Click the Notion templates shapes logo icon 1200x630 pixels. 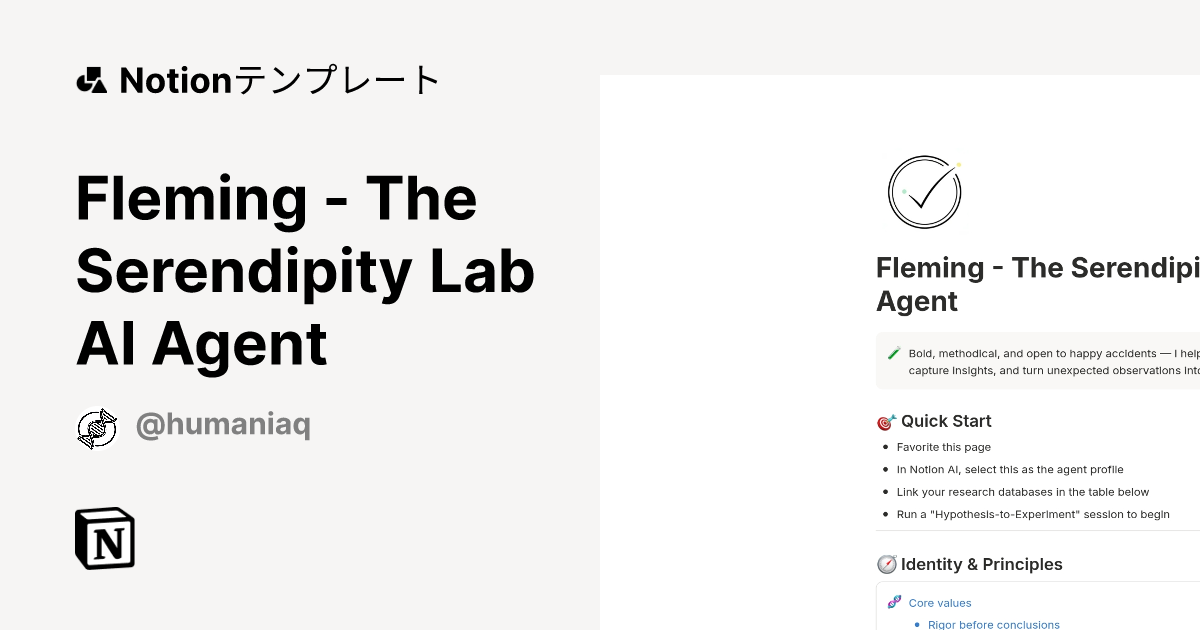tap(91, 80)
